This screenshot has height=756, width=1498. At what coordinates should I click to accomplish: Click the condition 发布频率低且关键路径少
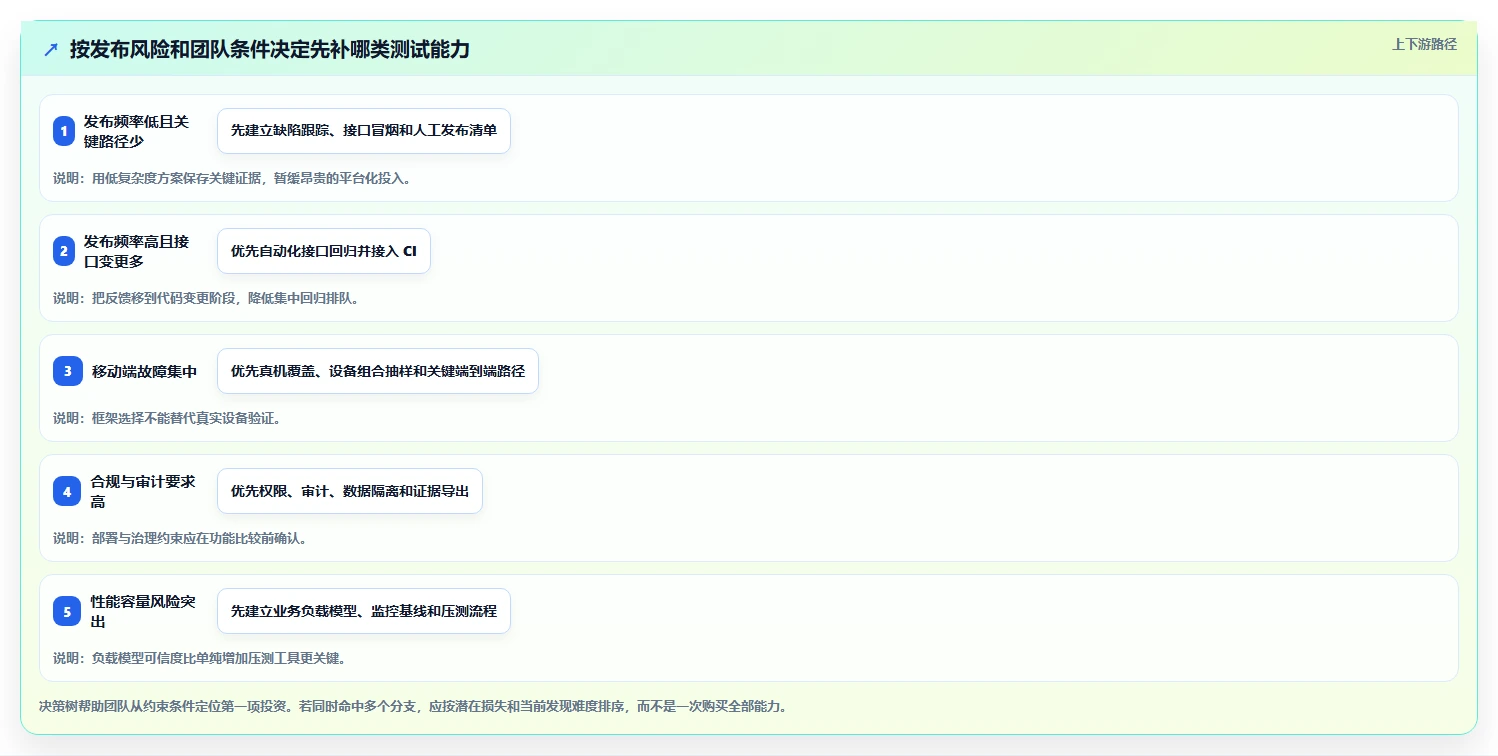(137, 131)
